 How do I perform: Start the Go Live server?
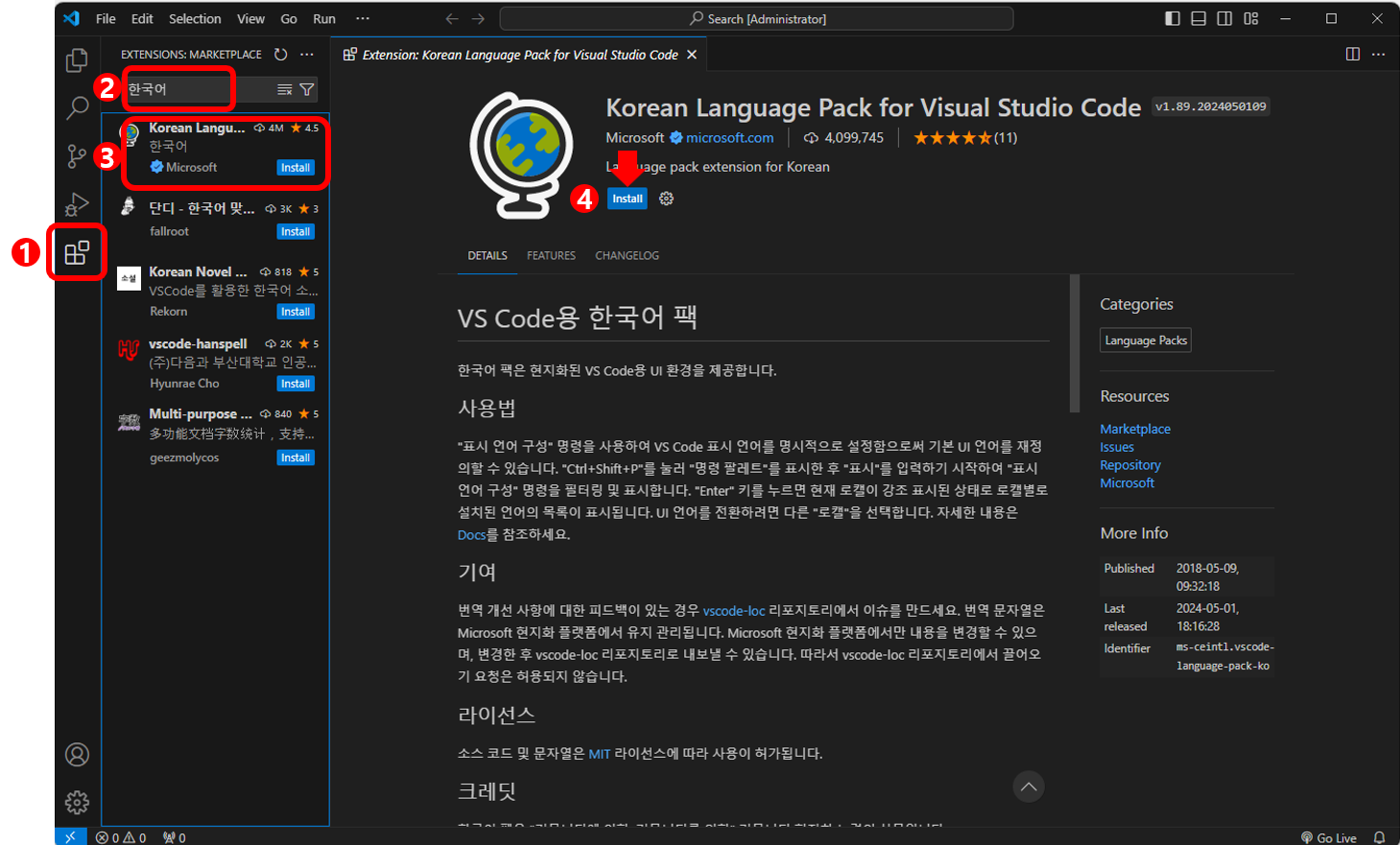(1329, 837)
